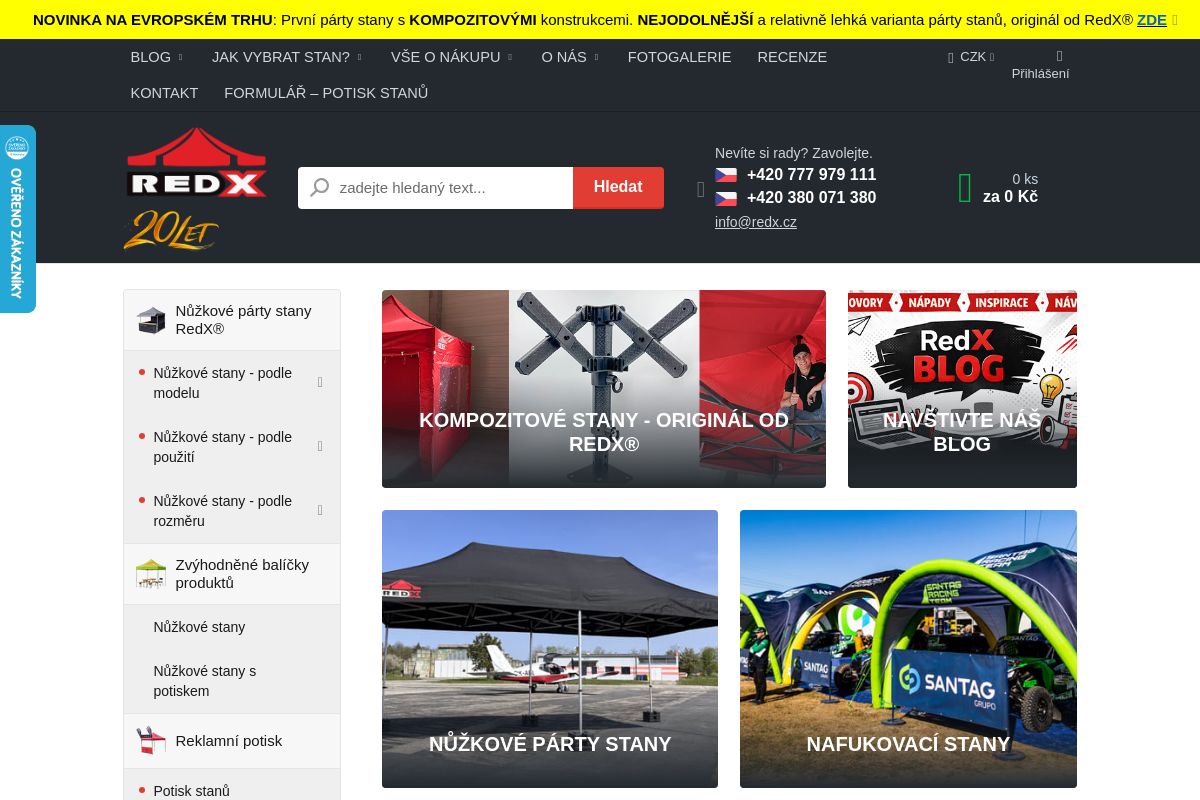Expand Nůžkové stany - podle použití submenu
The height and width of the screenshot is (800, 1200).
(x=320, y=446)
